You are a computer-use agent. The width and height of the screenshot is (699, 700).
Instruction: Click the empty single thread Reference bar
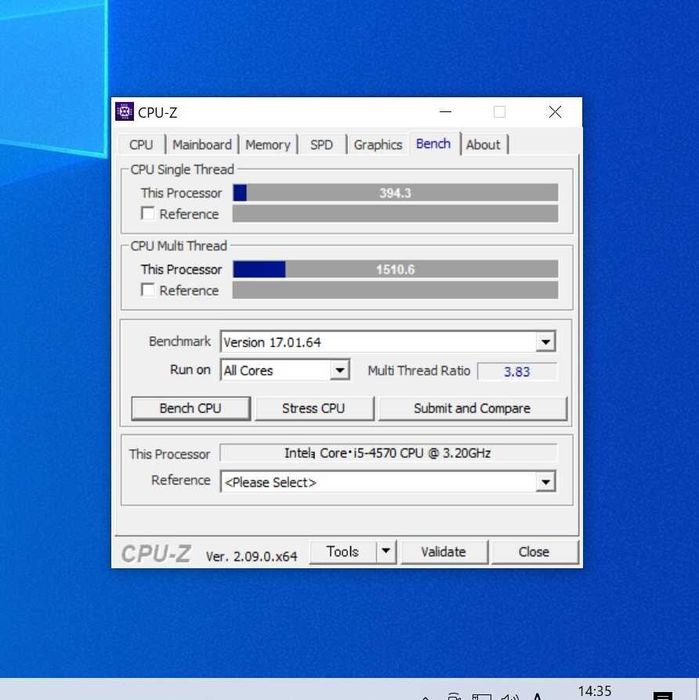pyautogui.click(x=395, y=214)
